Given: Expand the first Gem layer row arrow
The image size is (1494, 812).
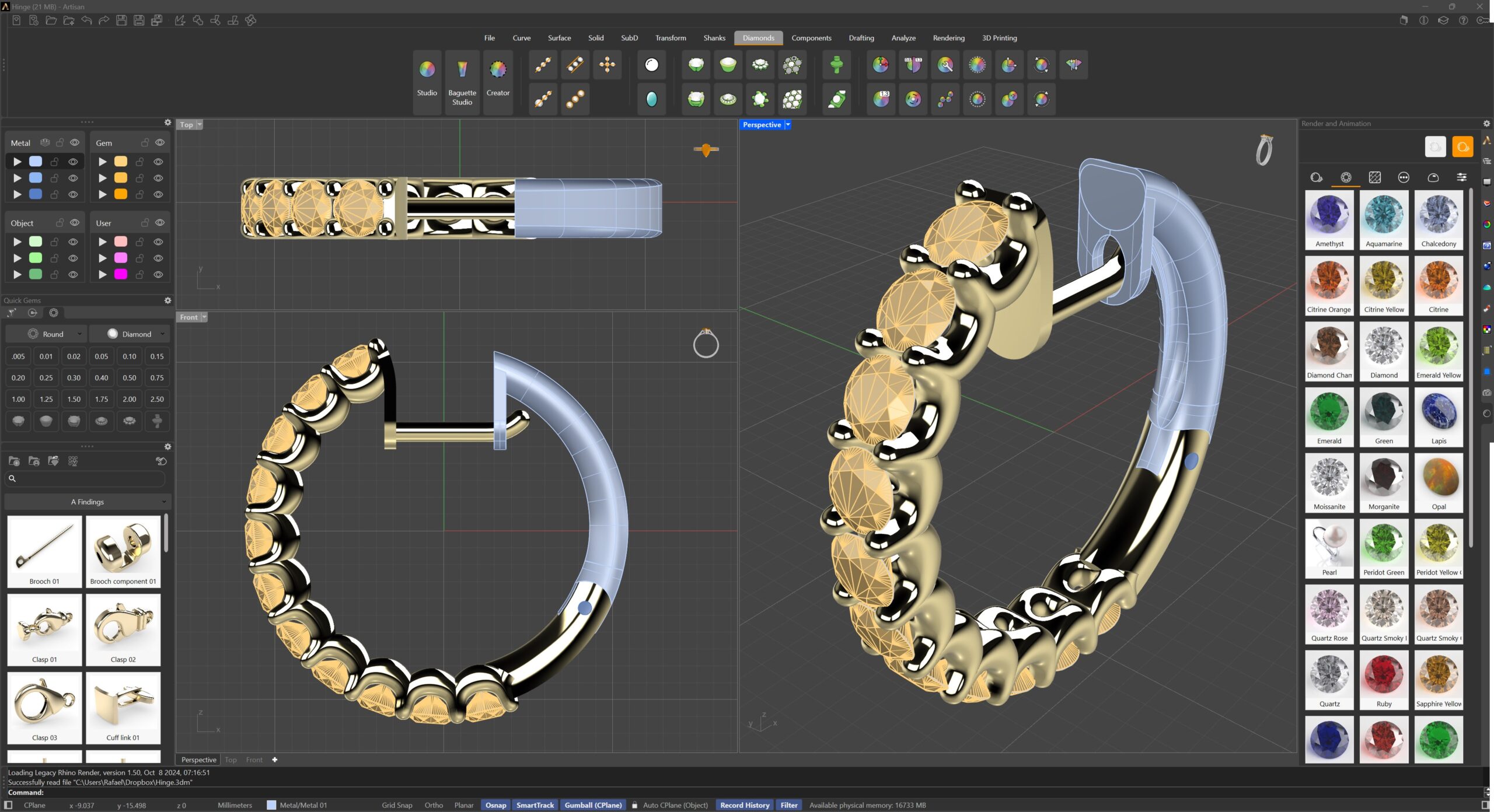Looking at the screenshot, I should [103, 162].
